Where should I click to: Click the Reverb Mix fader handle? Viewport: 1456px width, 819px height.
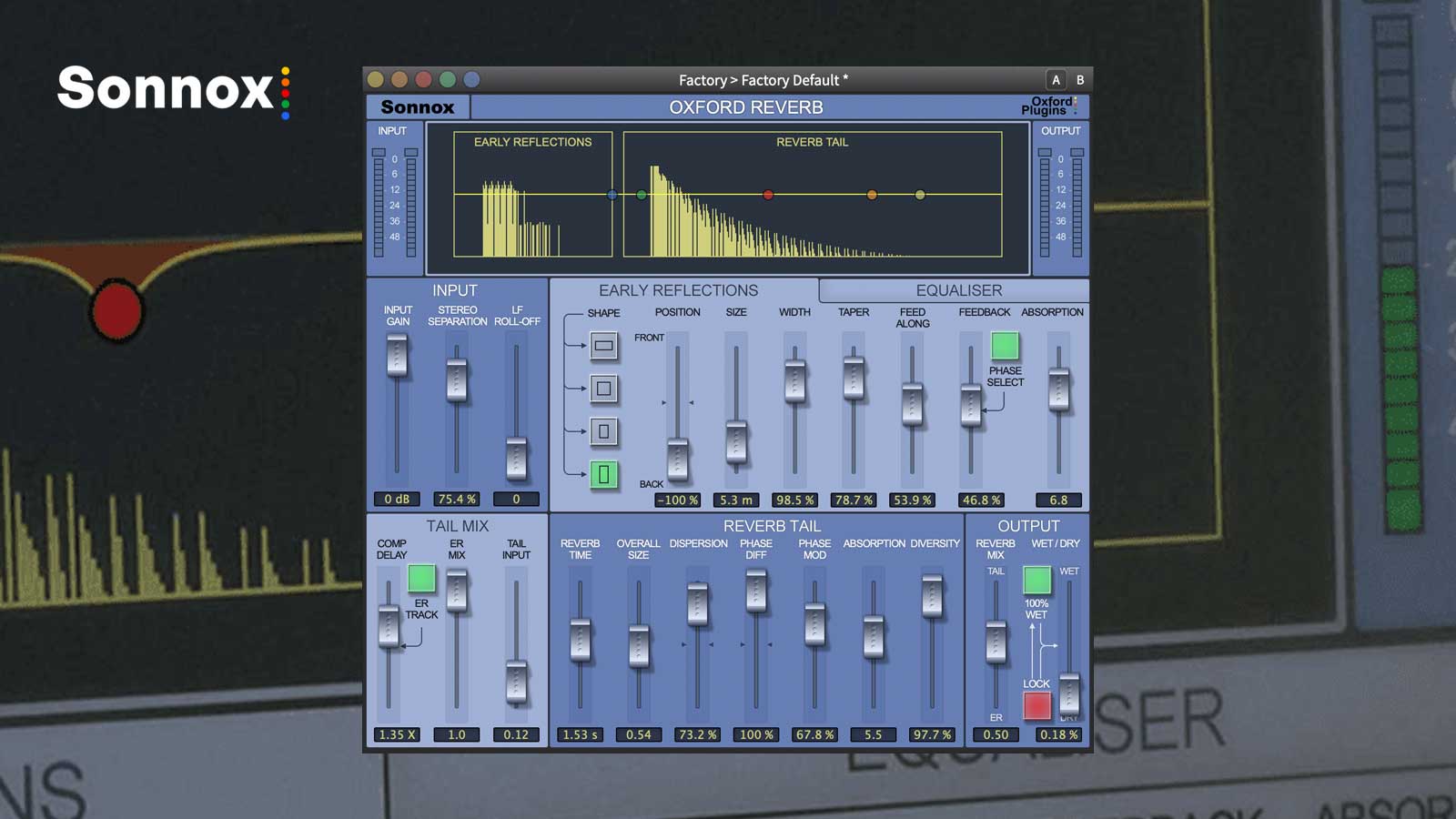[996, 642]
